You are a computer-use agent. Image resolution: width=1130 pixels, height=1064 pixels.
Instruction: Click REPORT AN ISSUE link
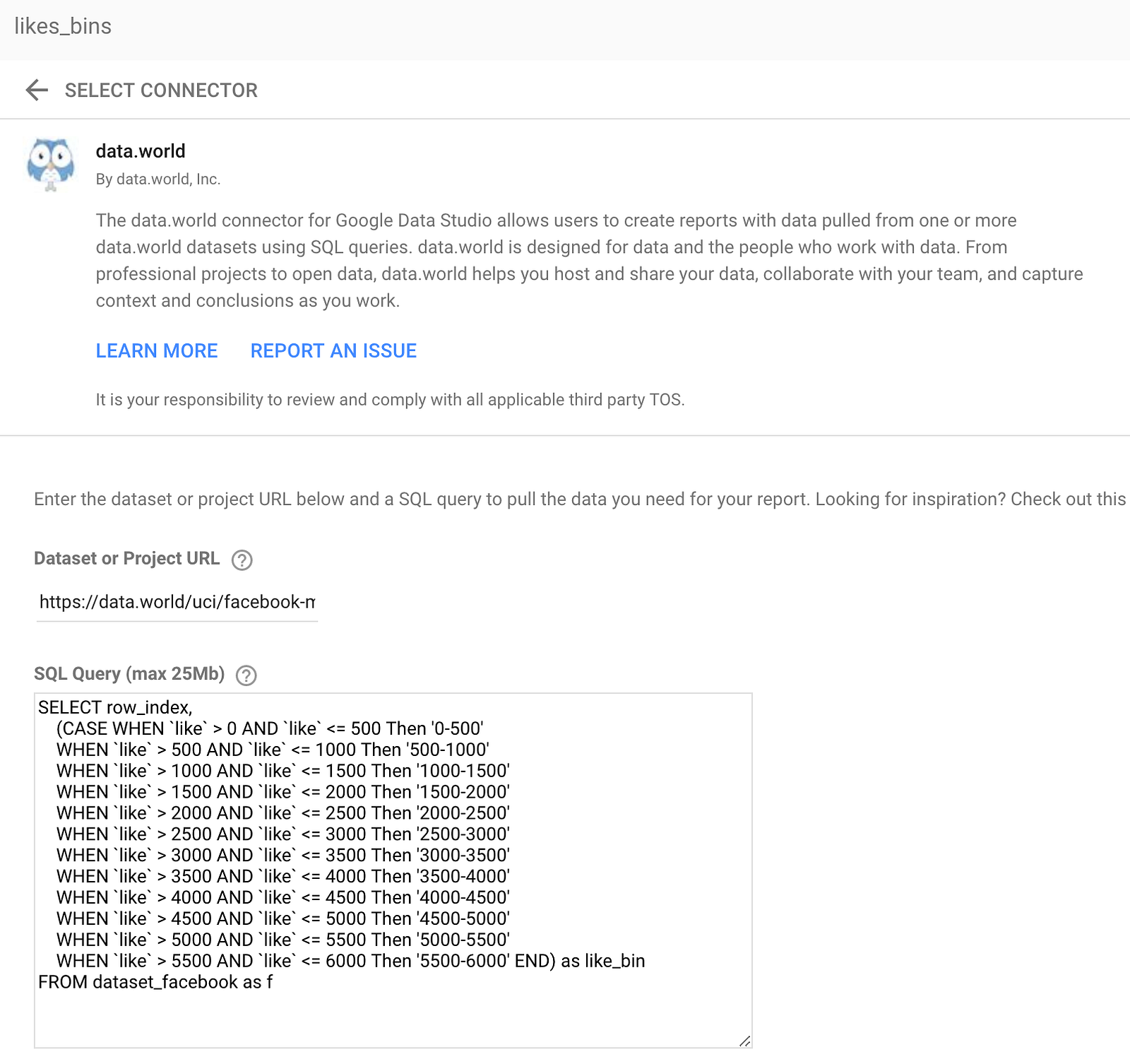click(333, 350)
